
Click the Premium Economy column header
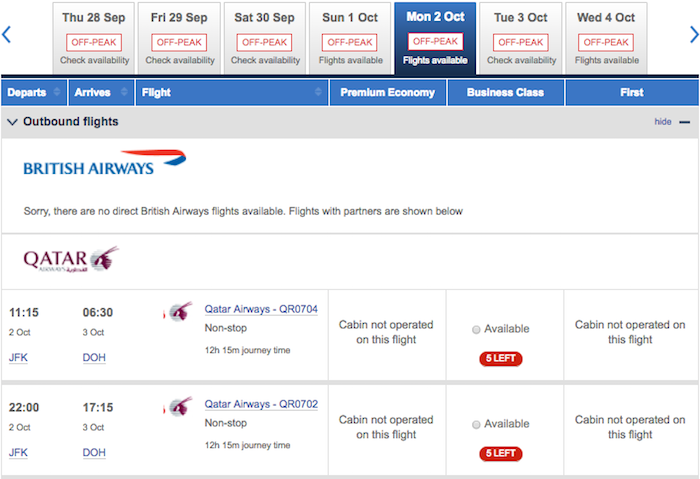(x=388, y=92)
